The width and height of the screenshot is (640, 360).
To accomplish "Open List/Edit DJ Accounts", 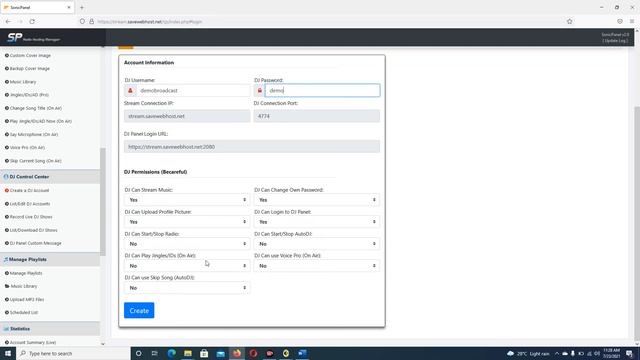I will tap(27, 204).
